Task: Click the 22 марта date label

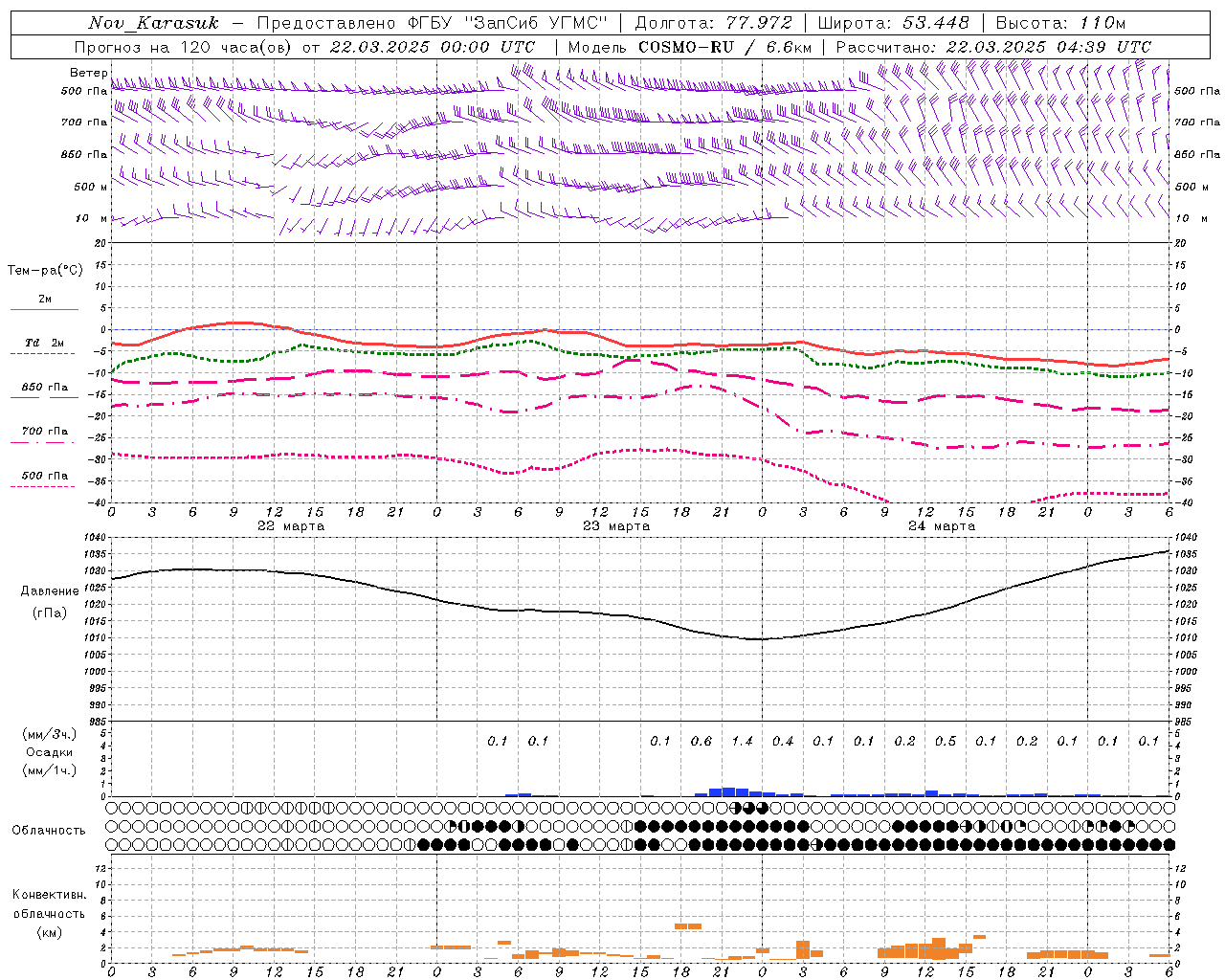Action: [291, 525]
